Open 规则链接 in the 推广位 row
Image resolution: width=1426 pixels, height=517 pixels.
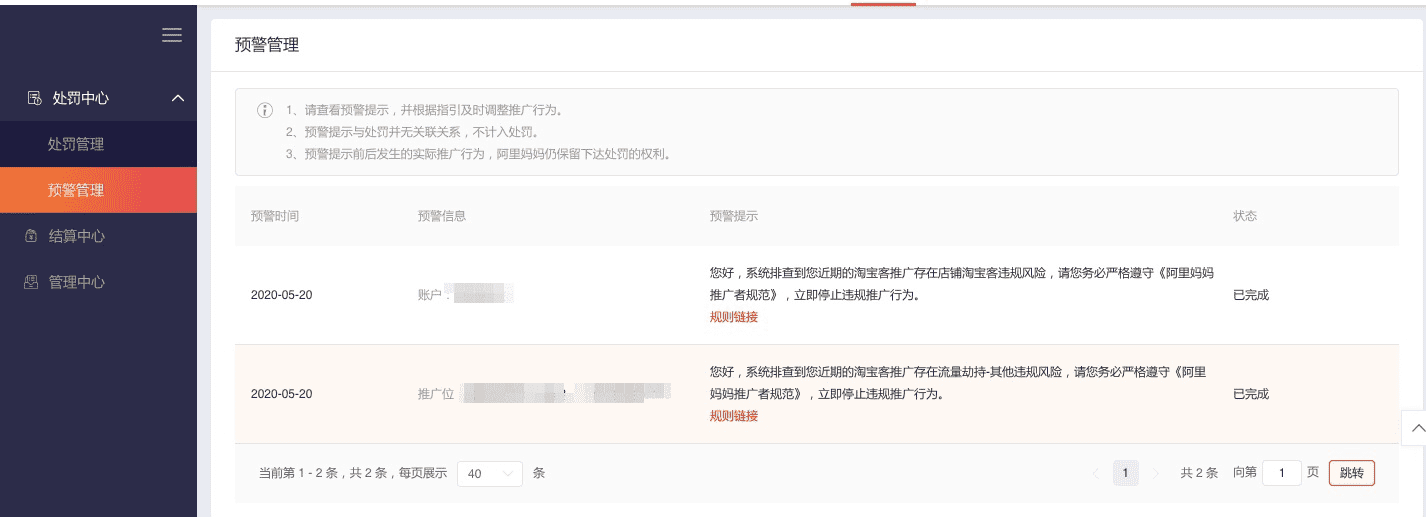[734, 416]
